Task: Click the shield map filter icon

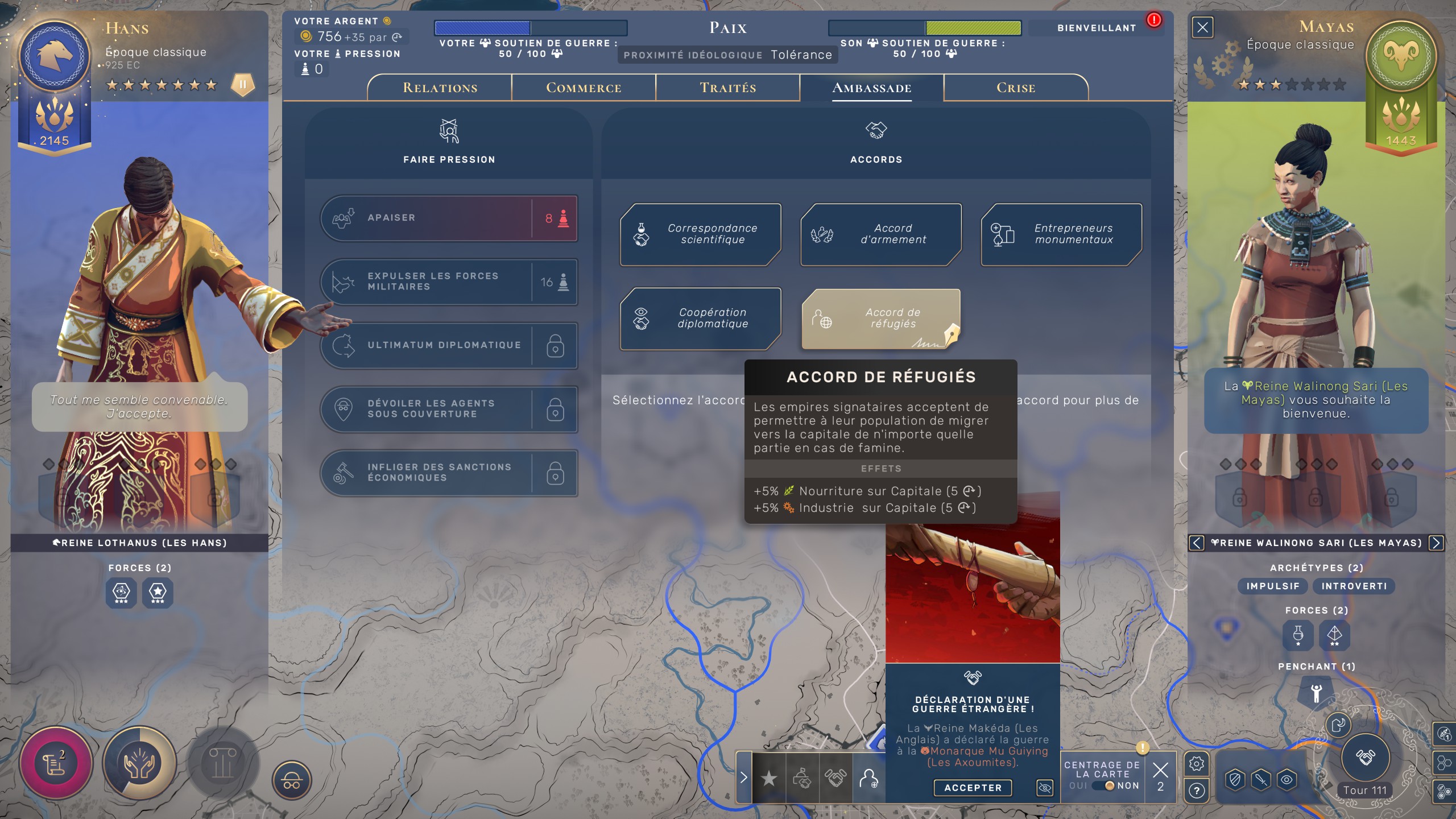Action: (x=1235, y=780)
